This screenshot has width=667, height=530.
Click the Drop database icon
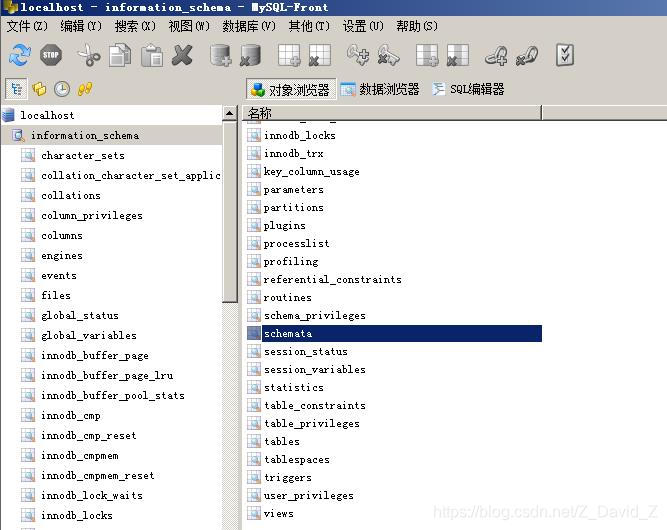click(x=251, y=55)
